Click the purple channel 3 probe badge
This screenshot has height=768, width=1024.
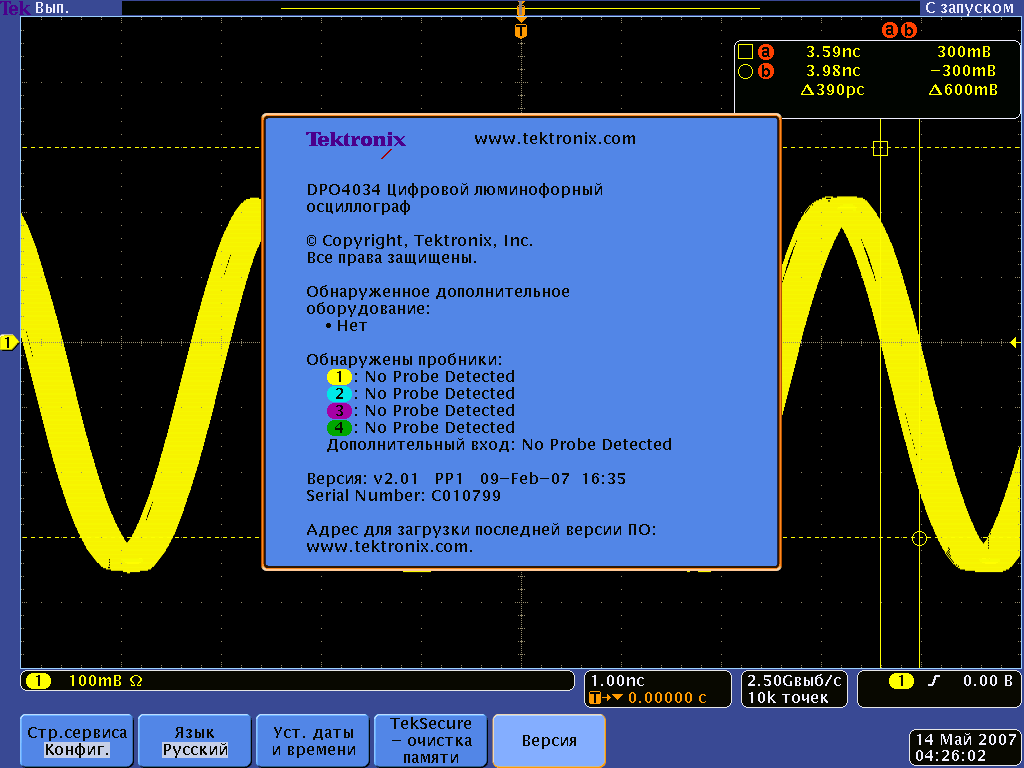click(x=339, y=411)
